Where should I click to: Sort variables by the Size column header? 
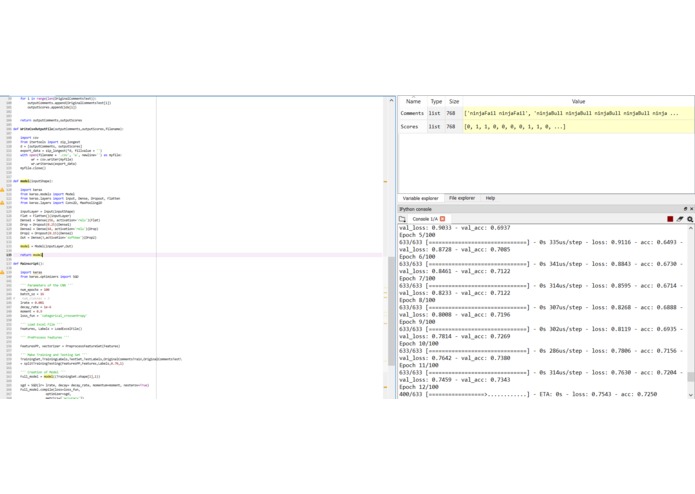click(454, 101)
